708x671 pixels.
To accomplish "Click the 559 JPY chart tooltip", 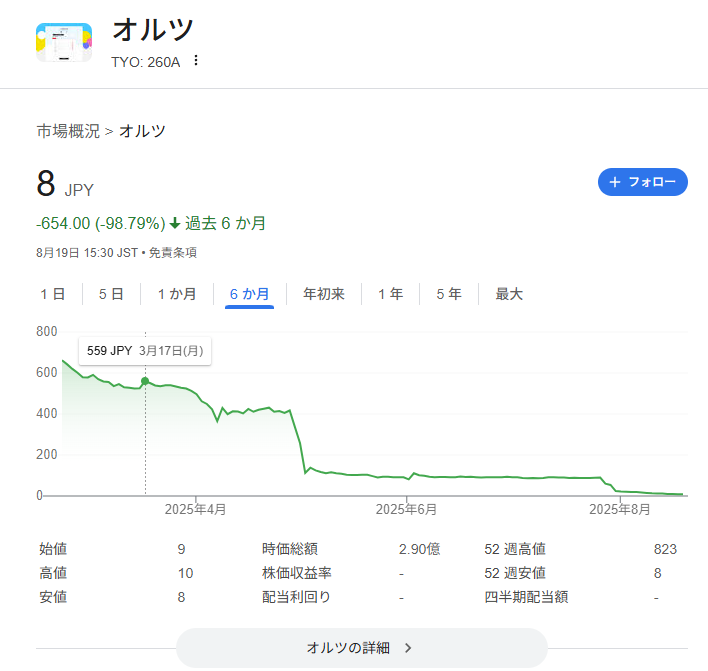I will [145, 351].
